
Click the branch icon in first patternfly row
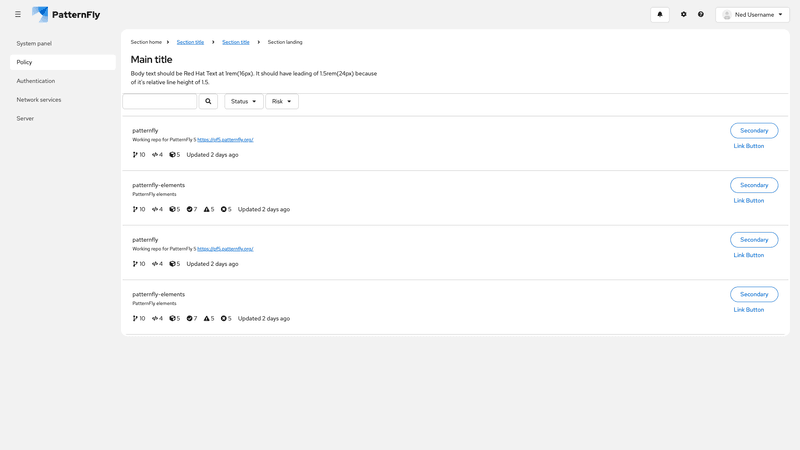(x=135, y=155)
